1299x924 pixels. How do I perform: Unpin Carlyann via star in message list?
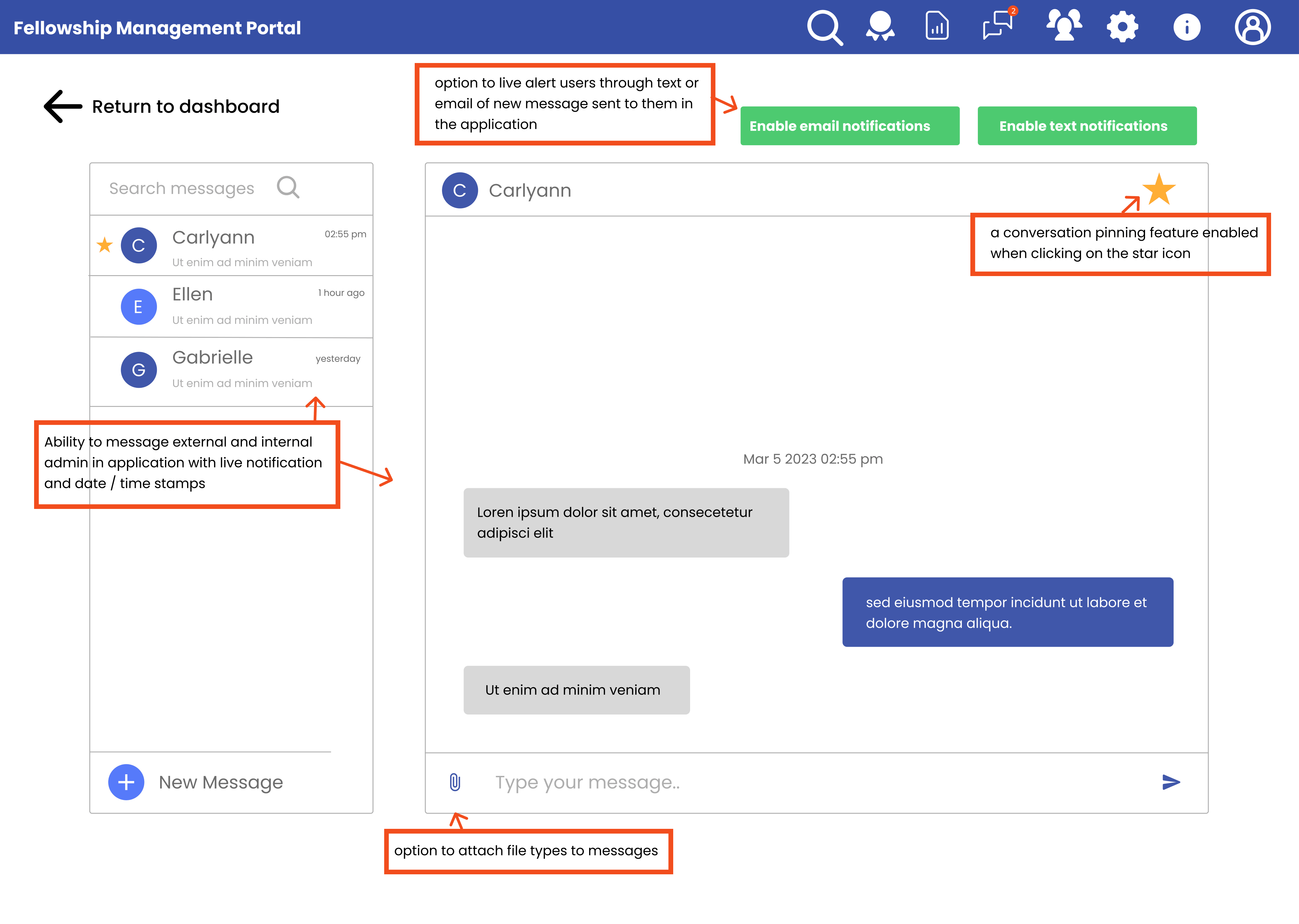(105, 245)
